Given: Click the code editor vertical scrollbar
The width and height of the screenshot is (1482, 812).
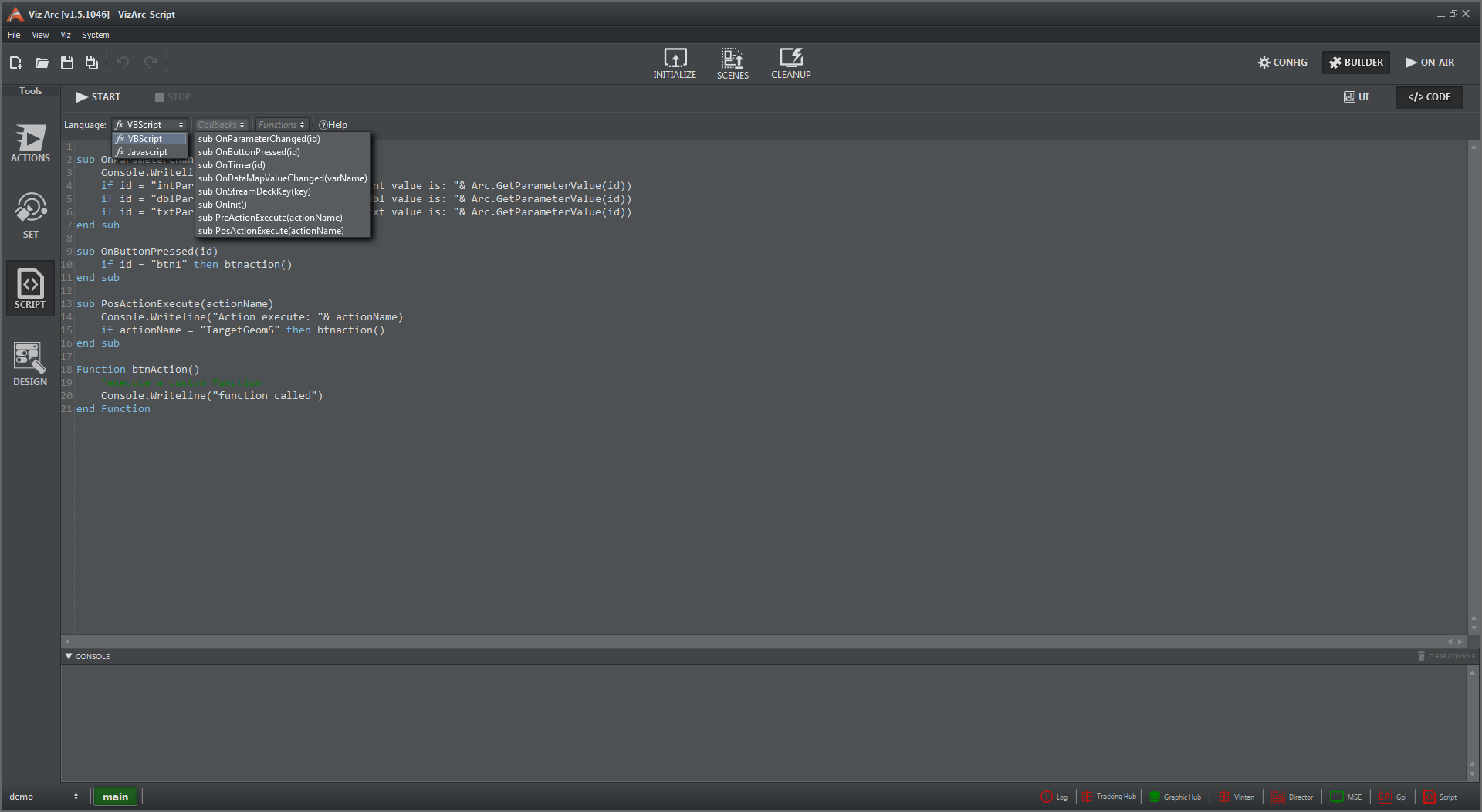Looking at the screenshot, I should (x=1474, y=386).
